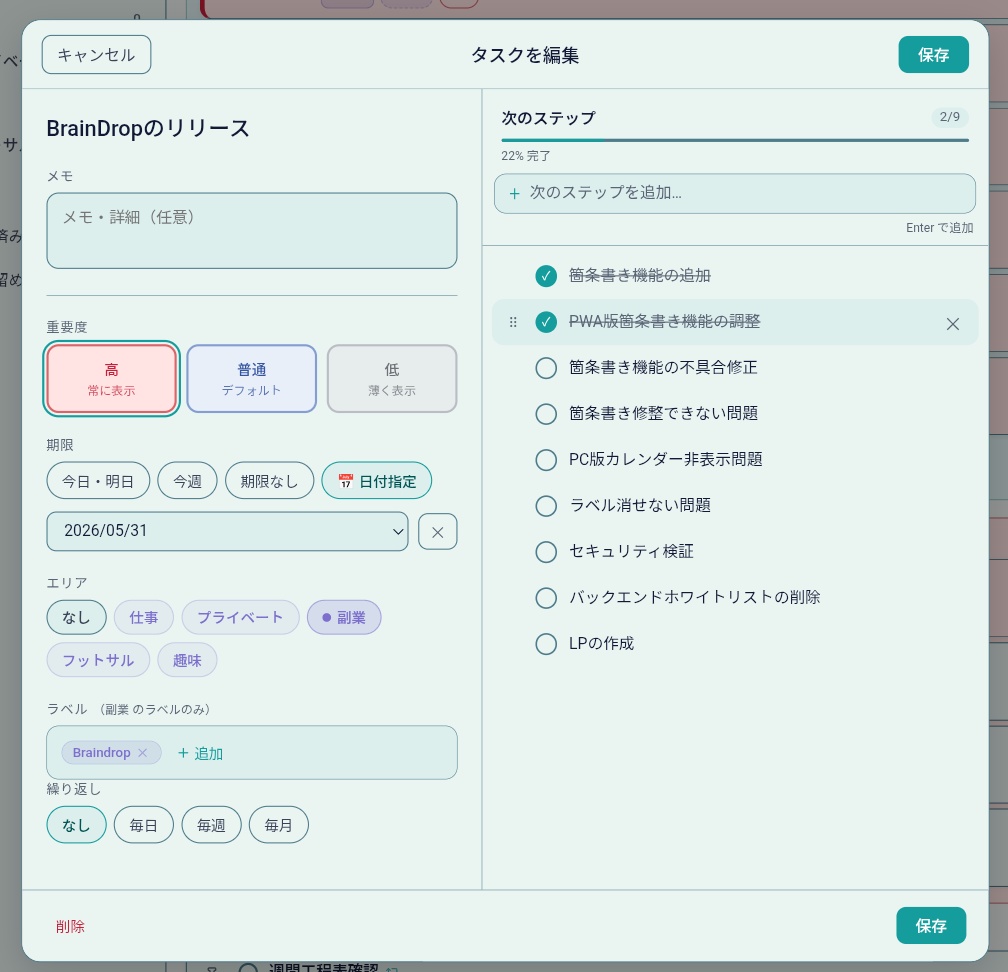Click the plus icon in next step field

coord(514,194)
